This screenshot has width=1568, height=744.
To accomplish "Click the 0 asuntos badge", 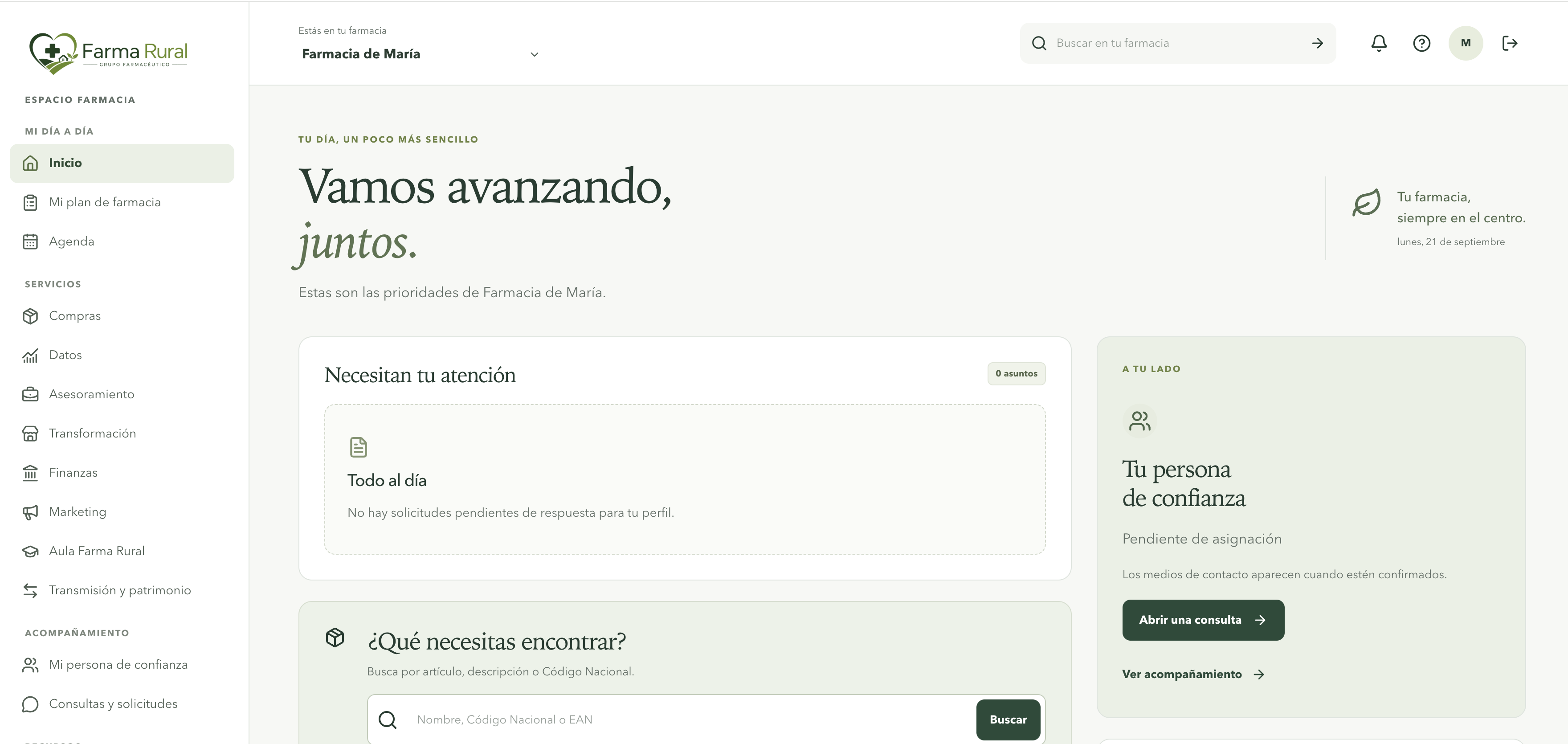I will point(1016,374).
